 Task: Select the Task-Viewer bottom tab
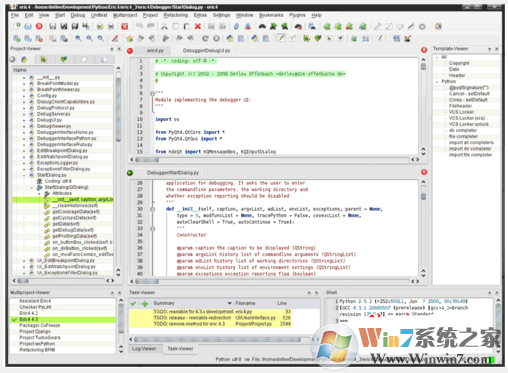[x=180, y=349]
